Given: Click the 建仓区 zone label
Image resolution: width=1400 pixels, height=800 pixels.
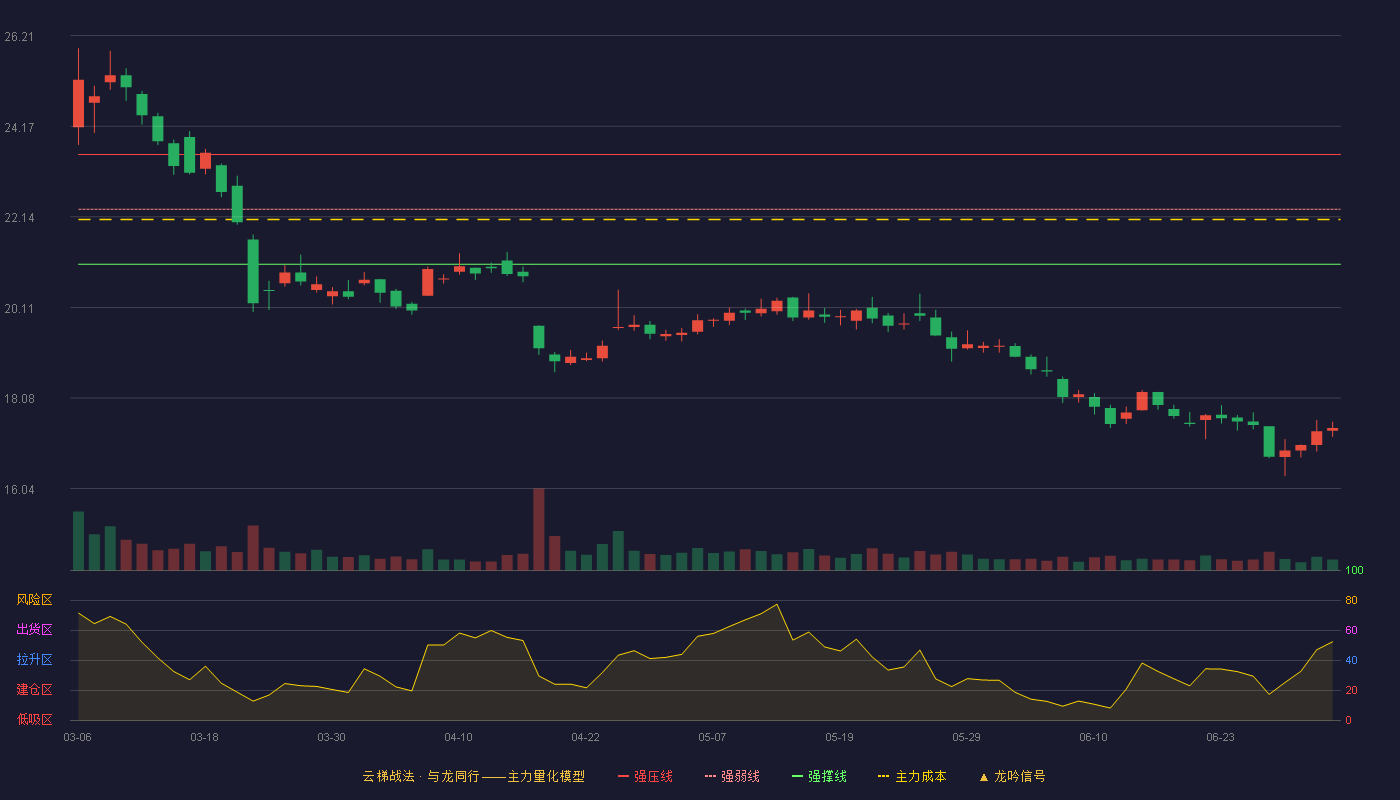Looking at the screenshot, I should click(34, 690).
